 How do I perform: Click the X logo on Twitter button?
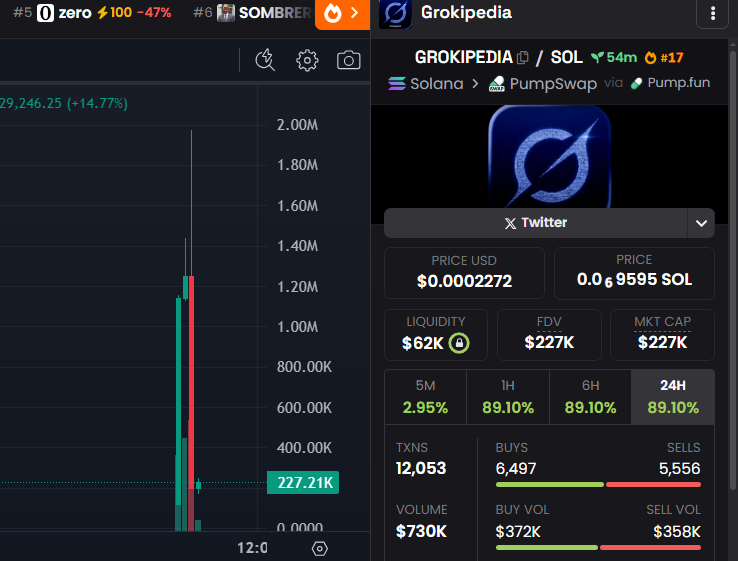[x=510, y=223]
